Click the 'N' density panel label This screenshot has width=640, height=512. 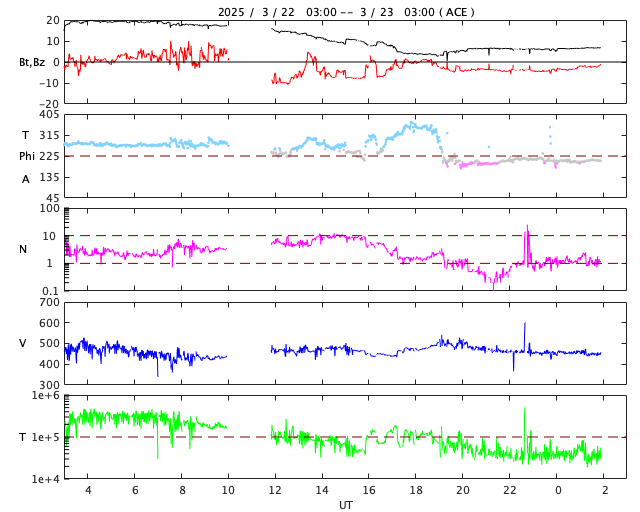coord(23,249)
